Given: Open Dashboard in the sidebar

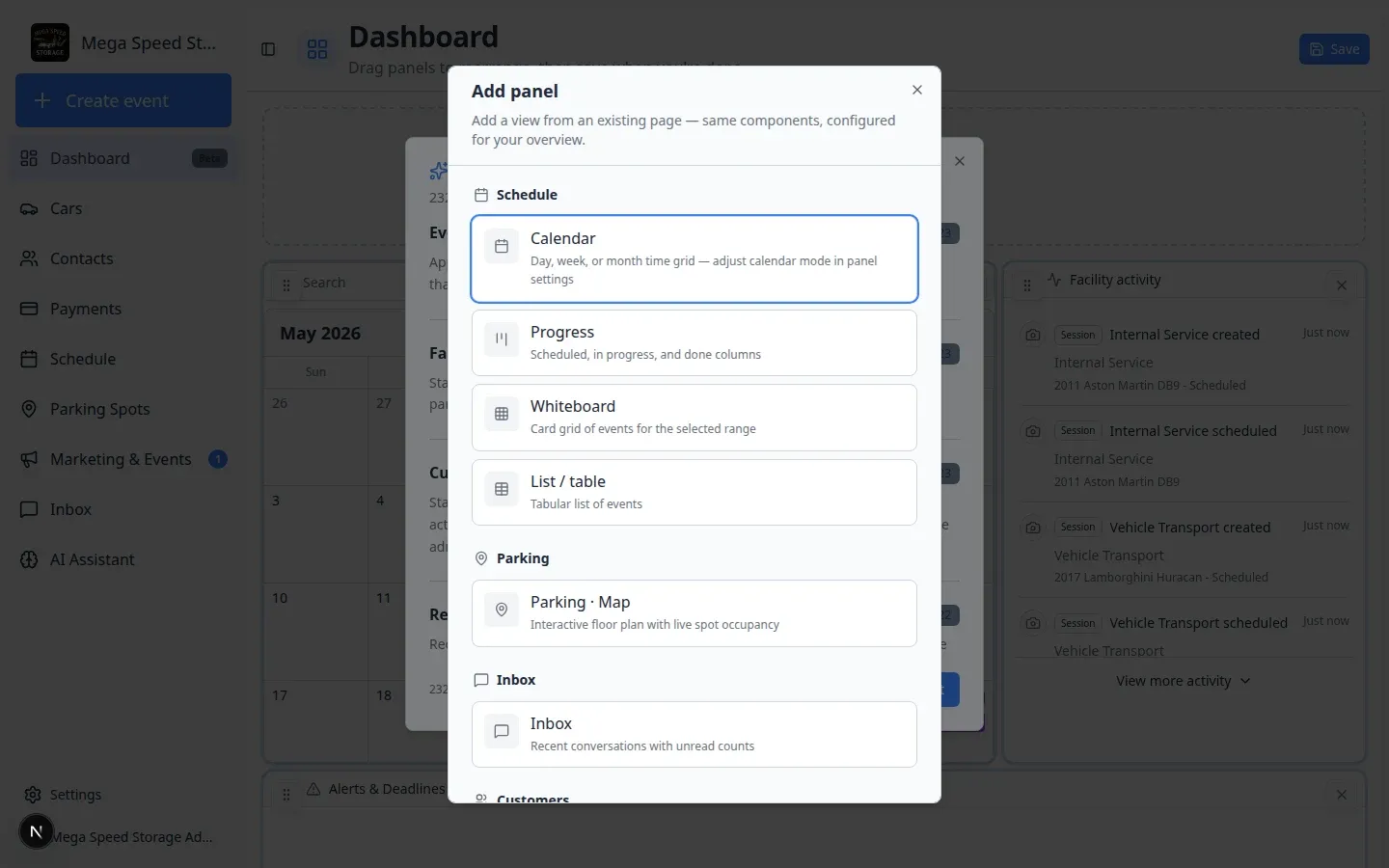Looking at the screenshot, I should click(123, 158).
